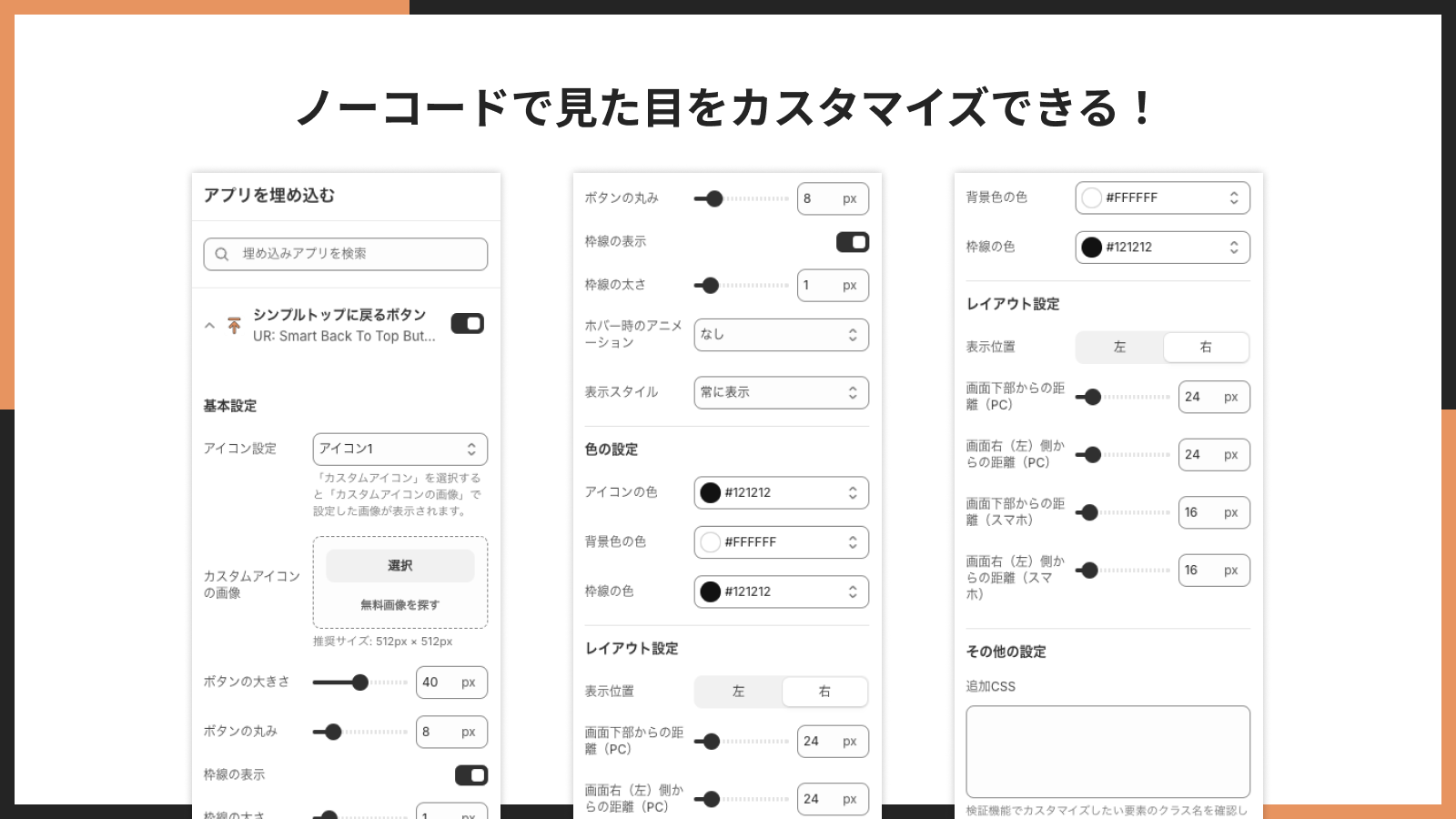1456x819 pixels.
Task: Click the search magnifier icon in the app embed panel
Action: [222, 254]
